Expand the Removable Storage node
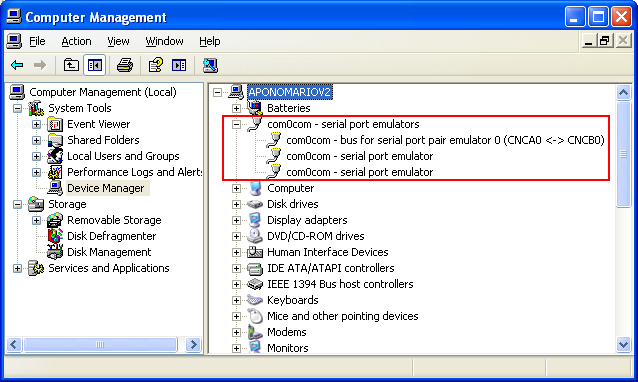 pos(36,220)
